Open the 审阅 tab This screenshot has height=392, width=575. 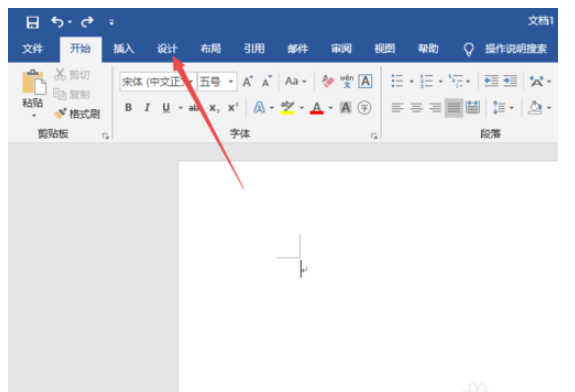341,48
